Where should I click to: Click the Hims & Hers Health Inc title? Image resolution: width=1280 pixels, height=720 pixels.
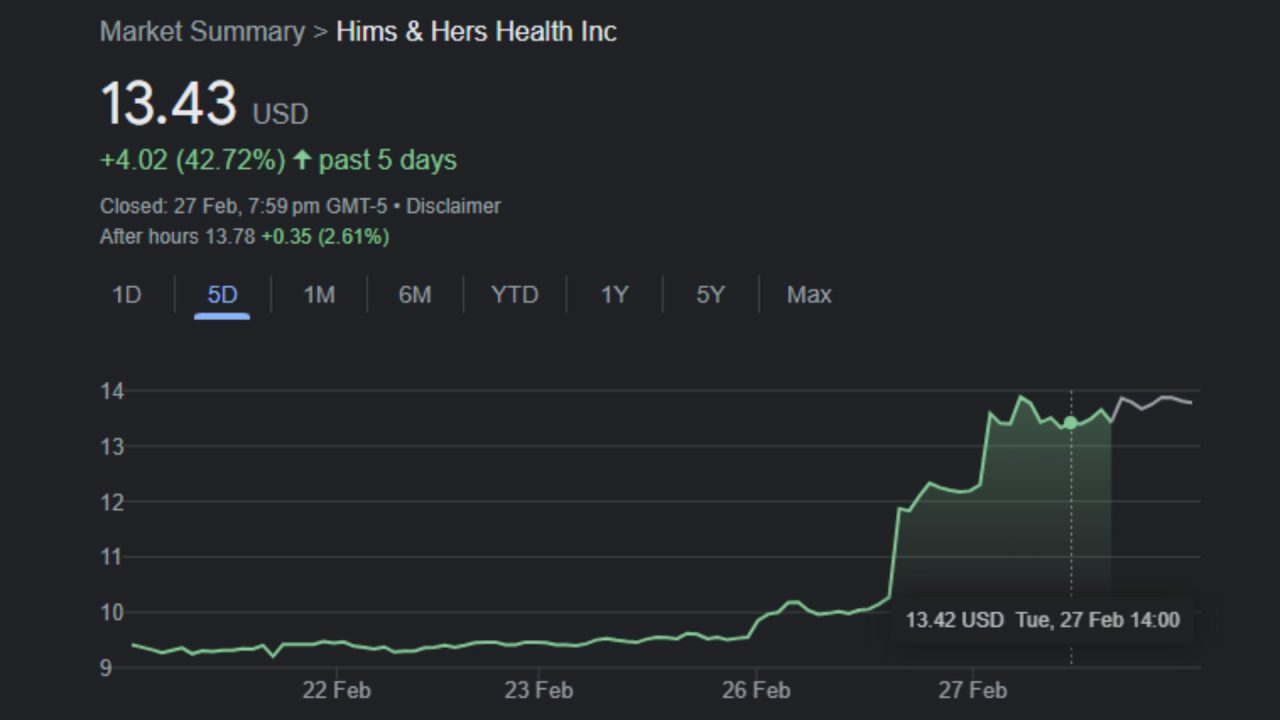(x=476, y=31)
